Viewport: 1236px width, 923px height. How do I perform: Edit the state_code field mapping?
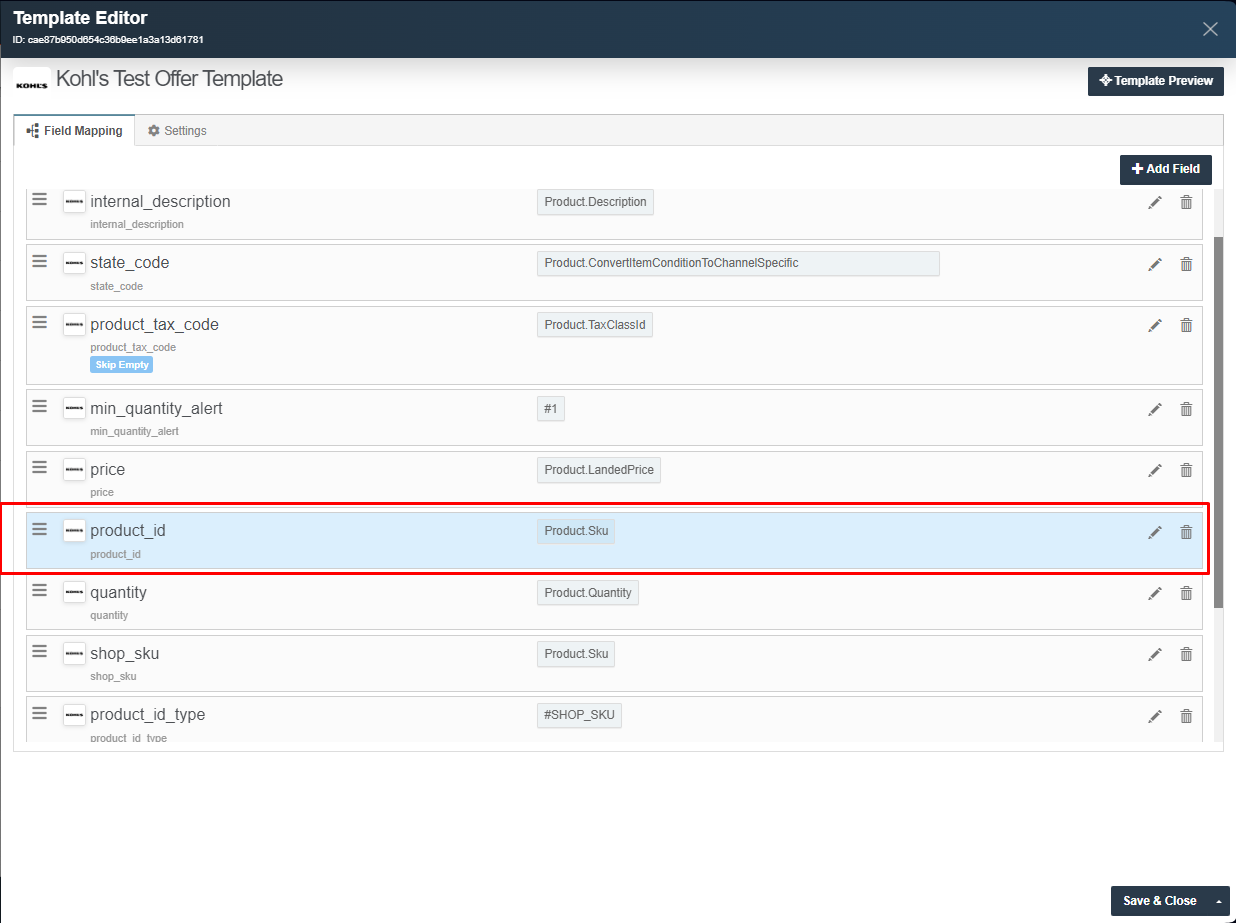pos(1155,263)
